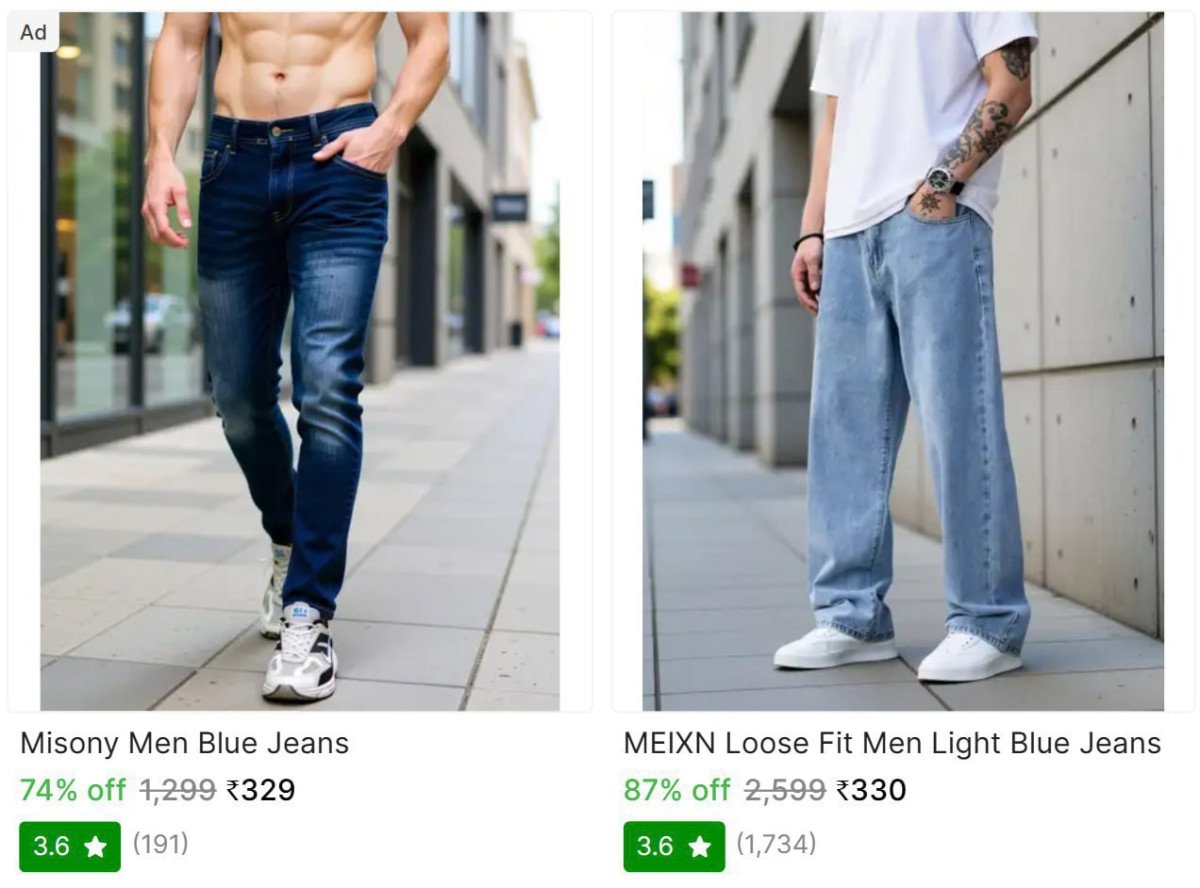Click the 3.6 star rating badge for MEIXN
The width and height of the screenshot is (1200, 888).
coord(674,846)
